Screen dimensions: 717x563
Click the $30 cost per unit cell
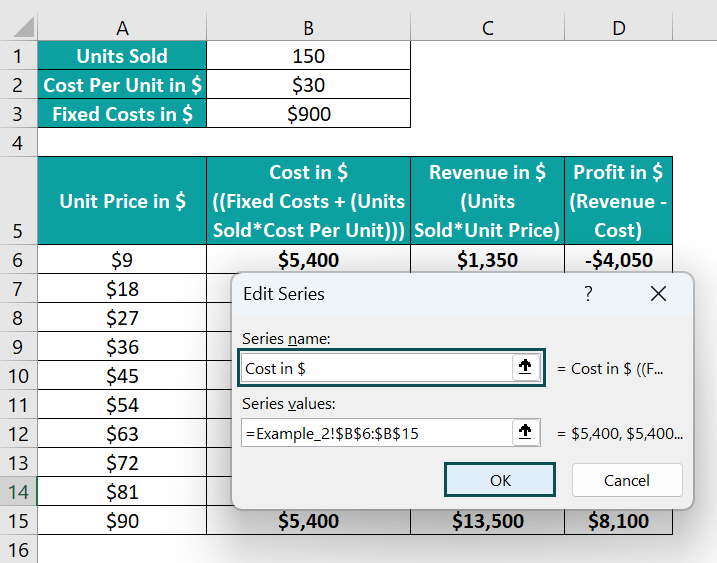tap(309, 85)
